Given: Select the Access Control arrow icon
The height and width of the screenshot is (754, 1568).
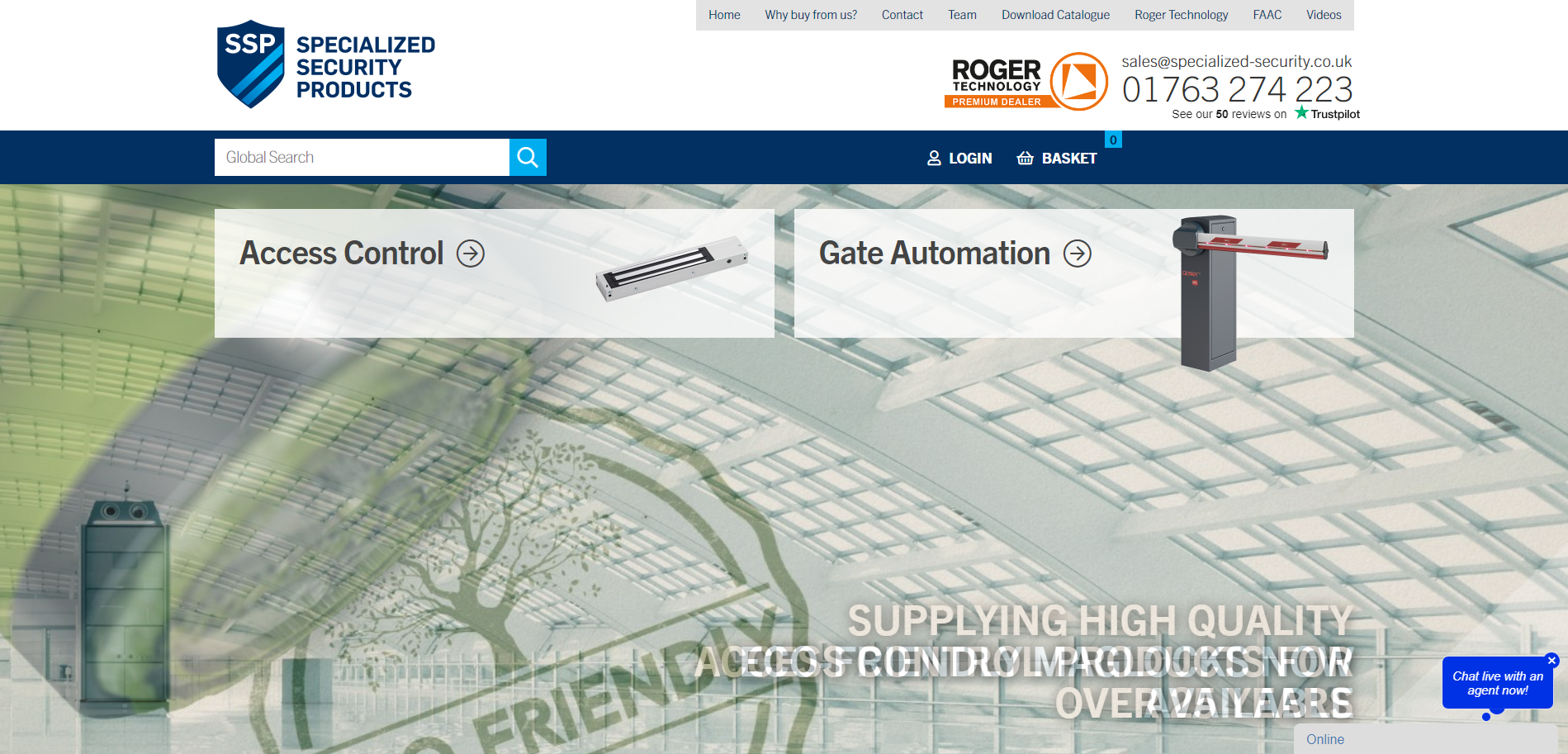Looking at the screenshot, I should click(x=470, y=254).
